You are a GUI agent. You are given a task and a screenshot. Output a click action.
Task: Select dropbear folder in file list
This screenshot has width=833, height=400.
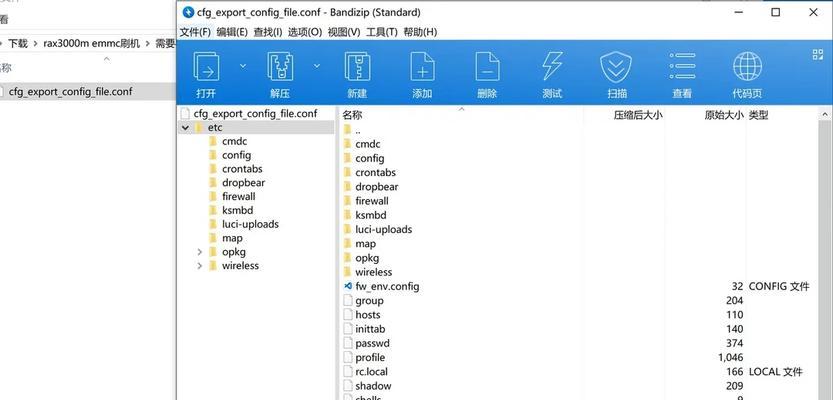pos(377,187)
